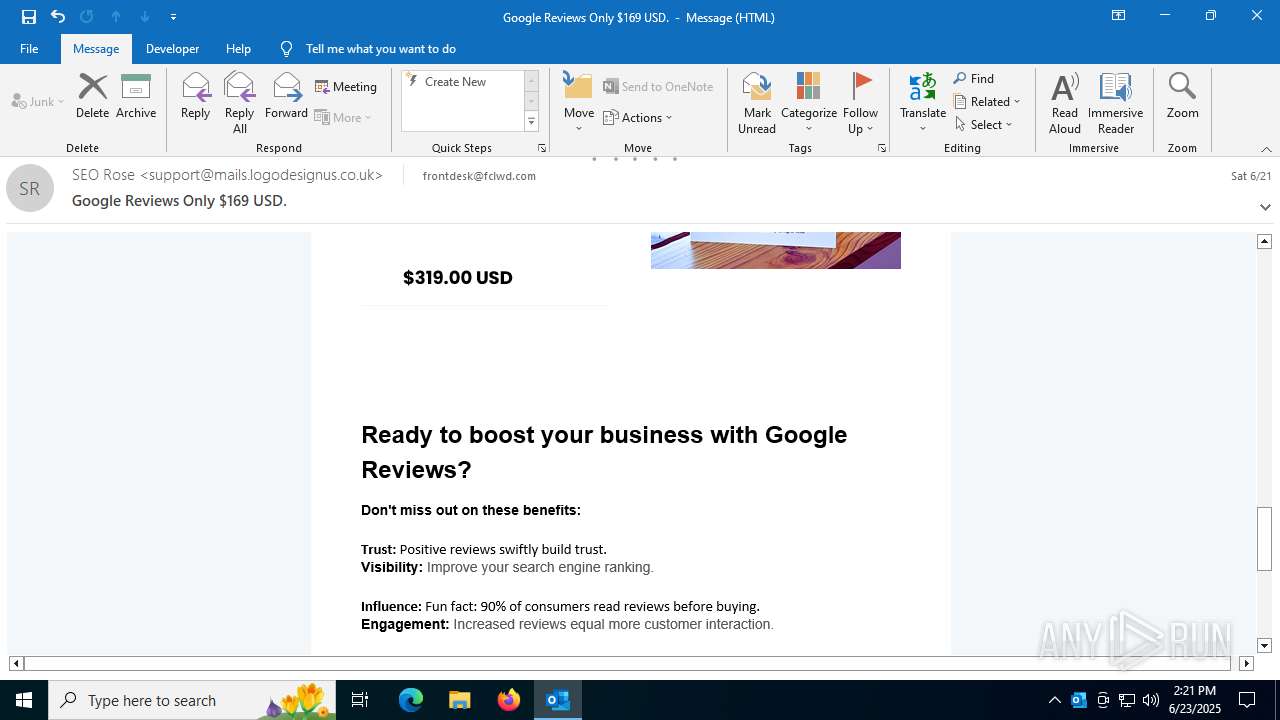This screenshot has height=720, width=1280.
Task: Select Create New quick step
Action: pyautogui.click(x=455, y=82)
